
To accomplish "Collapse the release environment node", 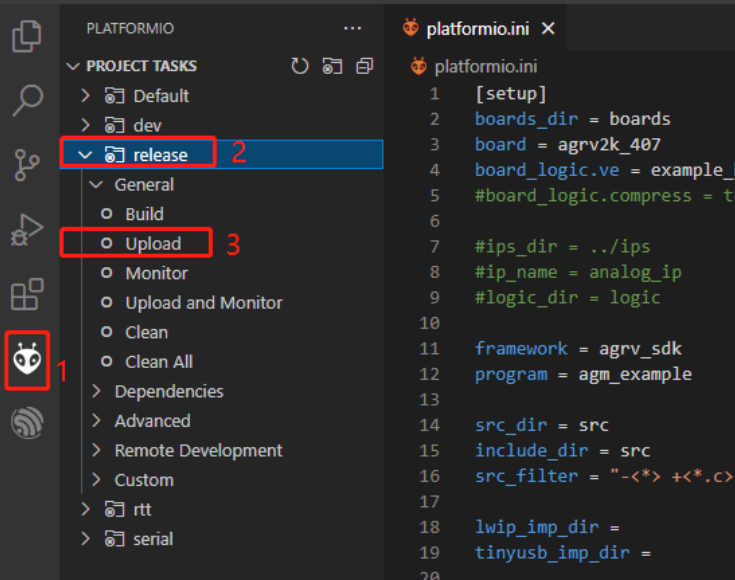I will 85,155.
